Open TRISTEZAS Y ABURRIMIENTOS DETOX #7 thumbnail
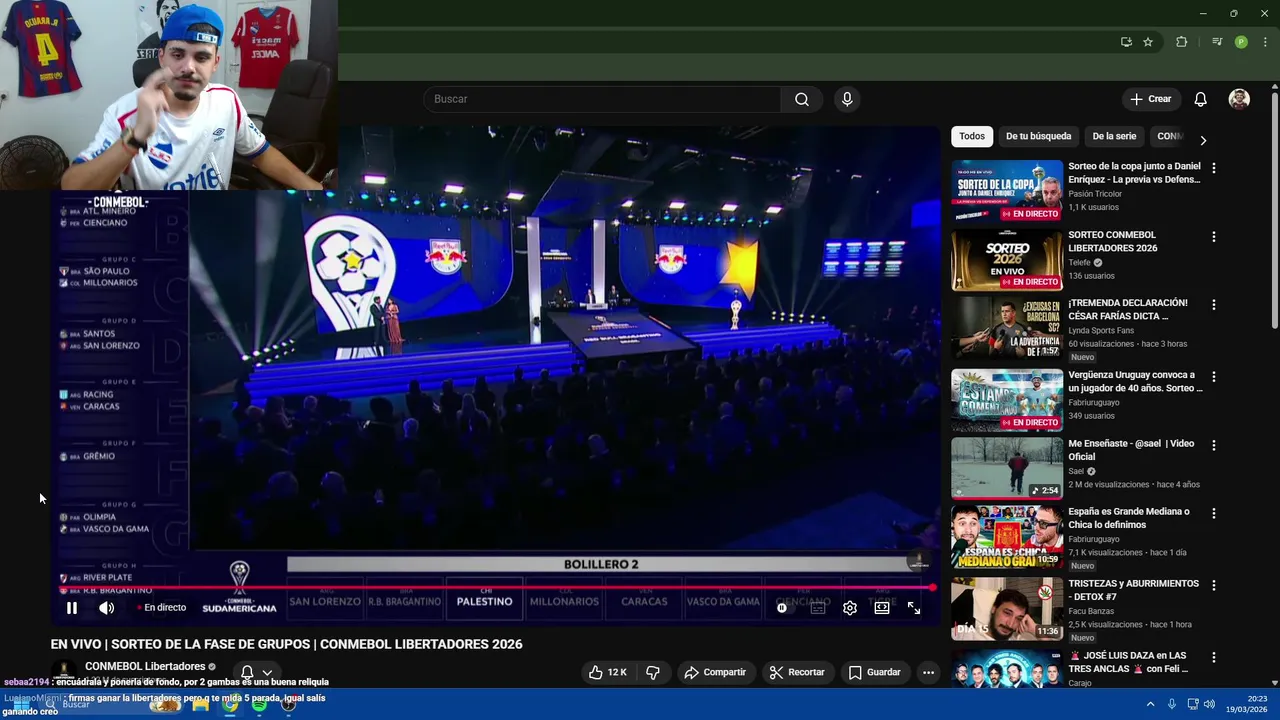 tap(1007, 609)
